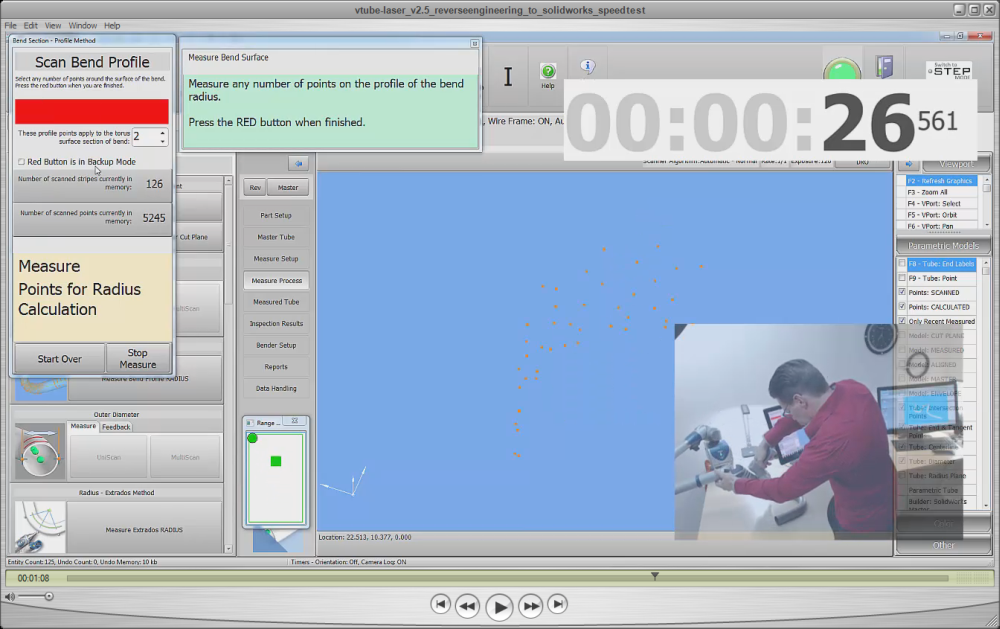Open Inspection Results menu
Screen dimensions: 1000x629
pos(276,324)
